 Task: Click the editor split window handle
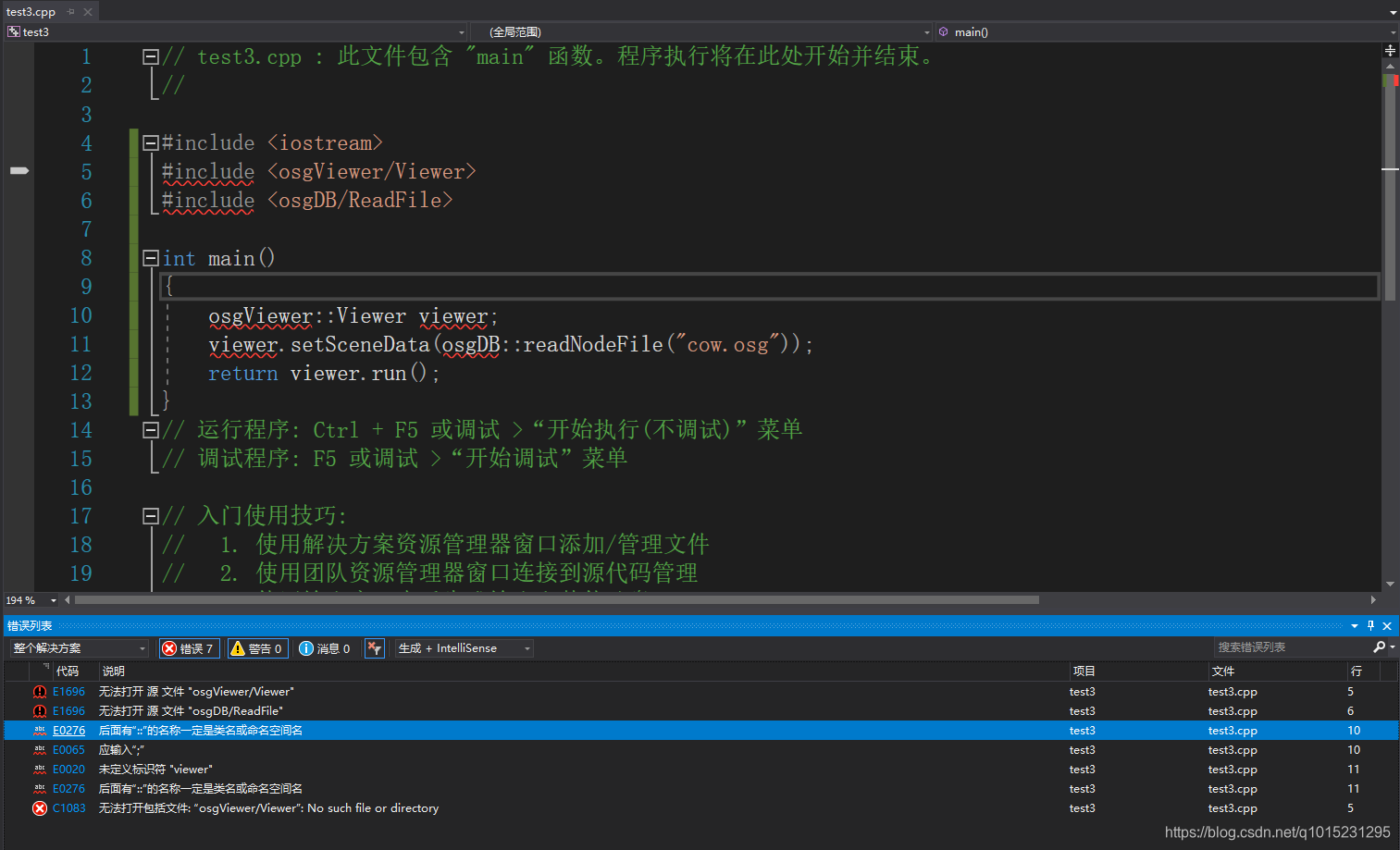pos(1390,50)
